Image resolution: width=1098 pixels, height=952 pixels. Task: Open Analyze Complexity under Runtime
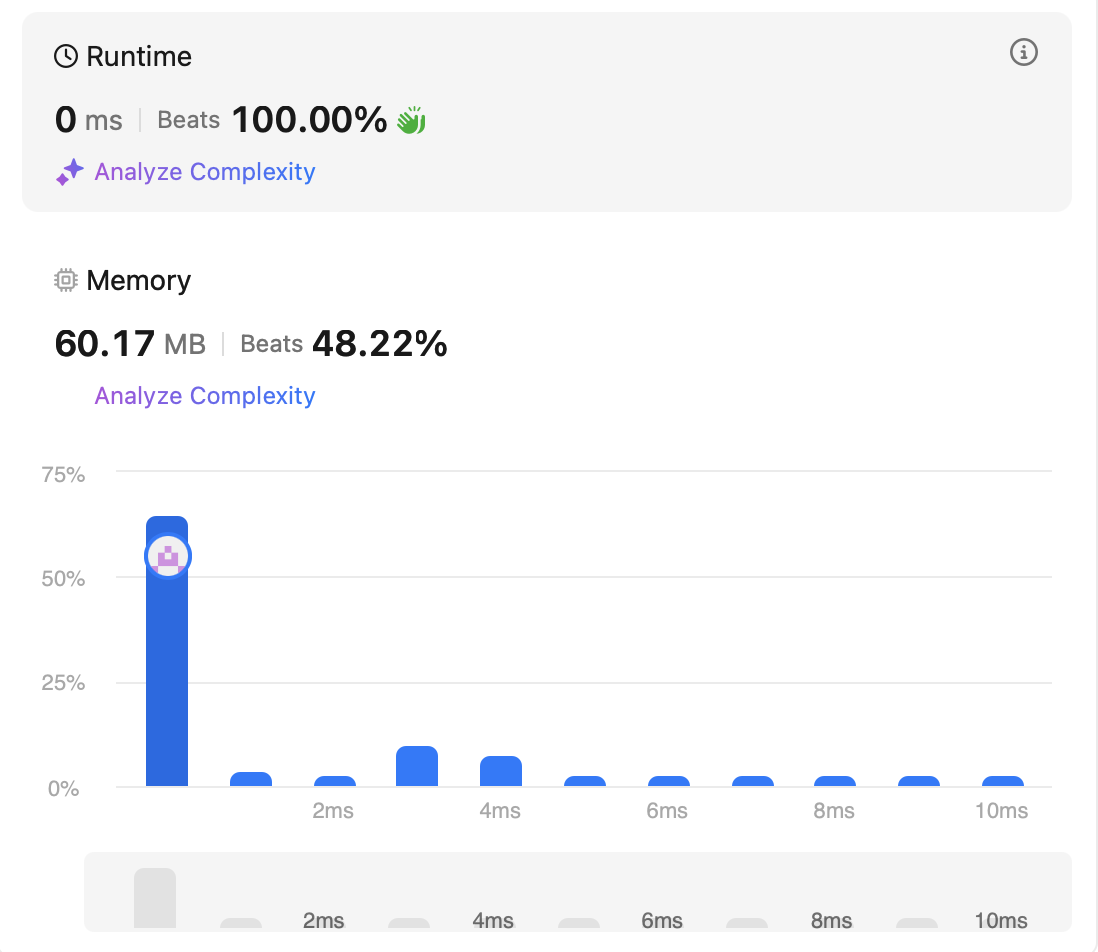[x=205, y=172]
